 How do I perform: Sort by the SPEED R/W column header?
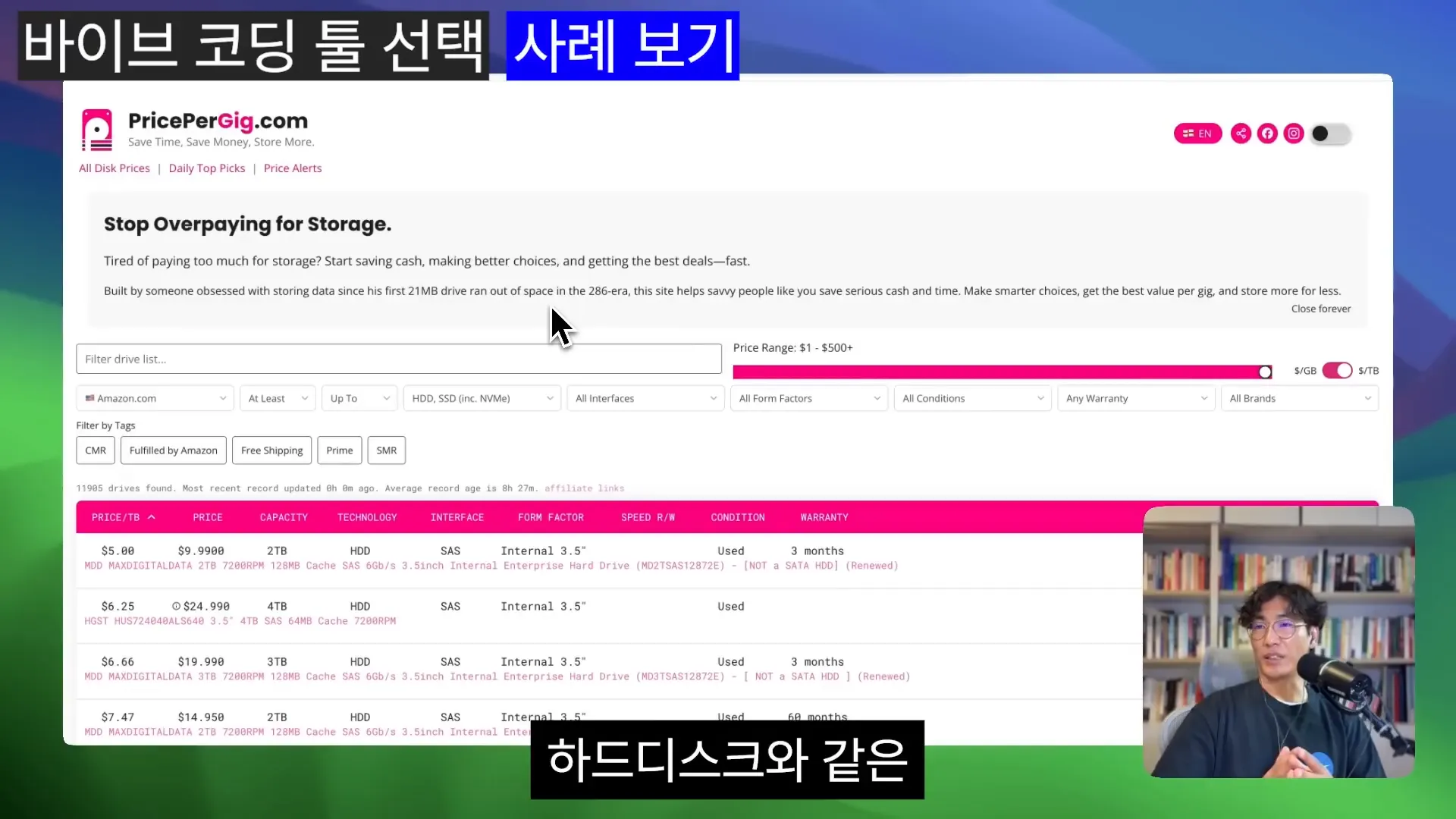pos(648,517)
